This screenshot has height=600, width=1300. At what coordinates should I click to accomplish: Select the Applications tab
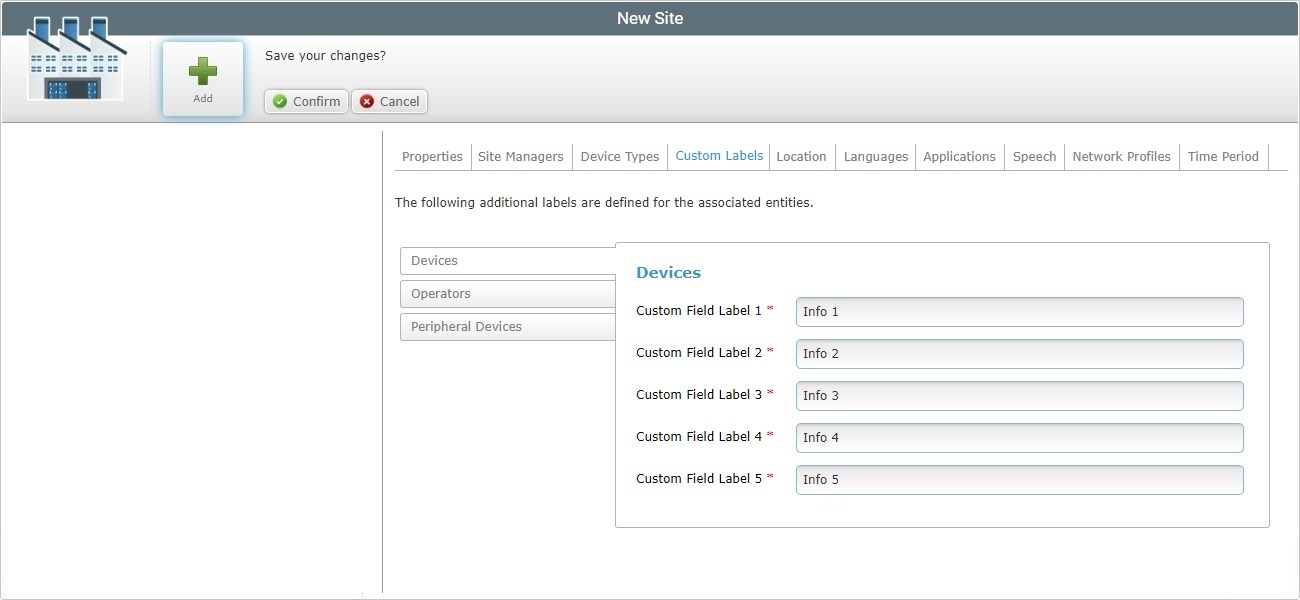pyautogui.click(x=959, y=156)
